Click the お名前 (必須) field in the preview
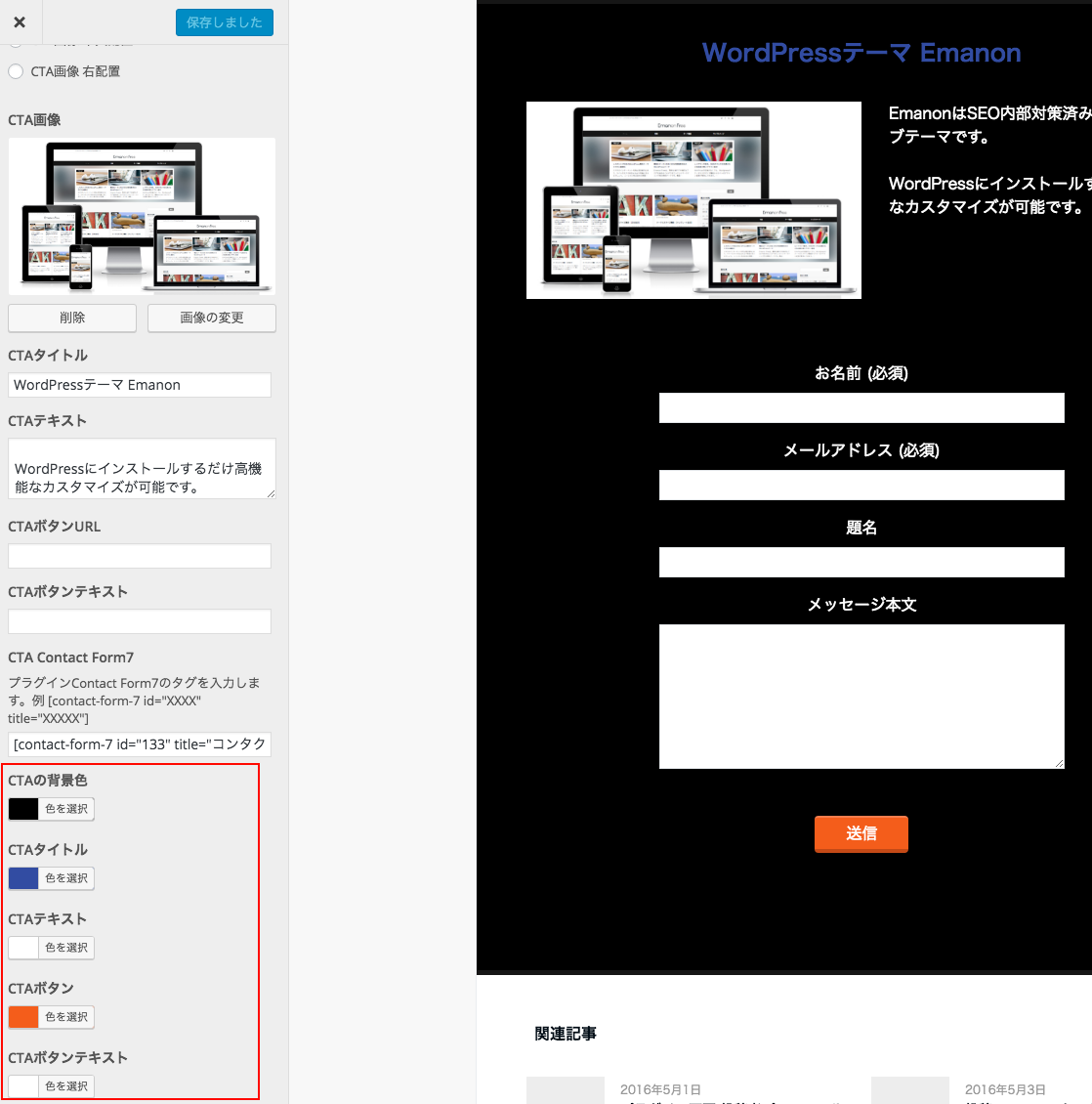 point(861,408)
